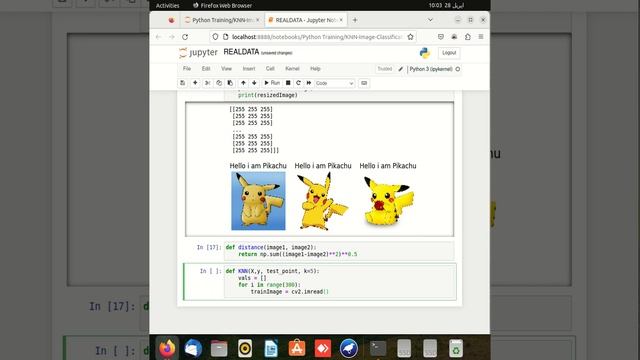Open the cell type Code dropdown

[334, 83]
